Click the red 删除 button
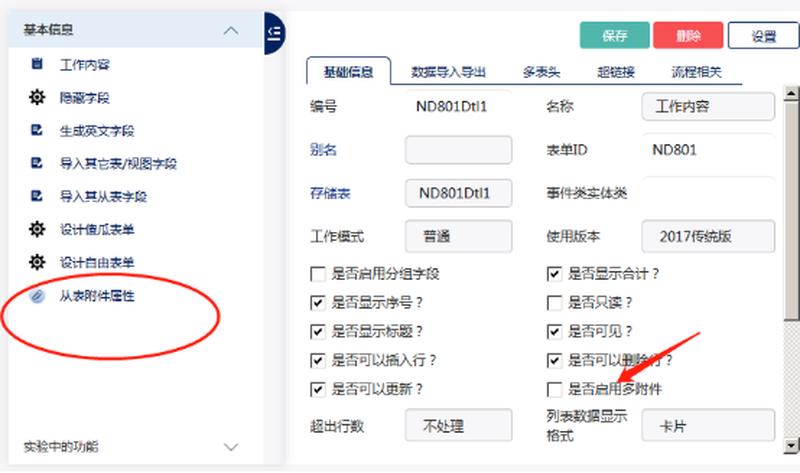 688,35
